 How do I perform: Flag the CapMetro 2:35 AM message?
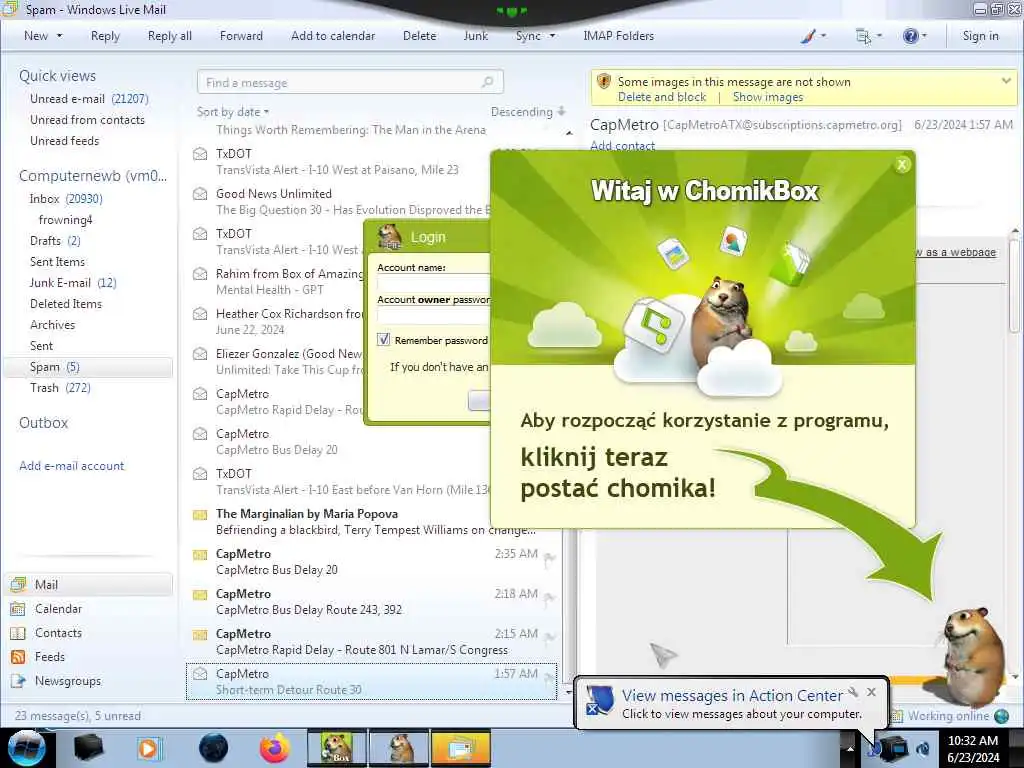[x=550, y=558]
